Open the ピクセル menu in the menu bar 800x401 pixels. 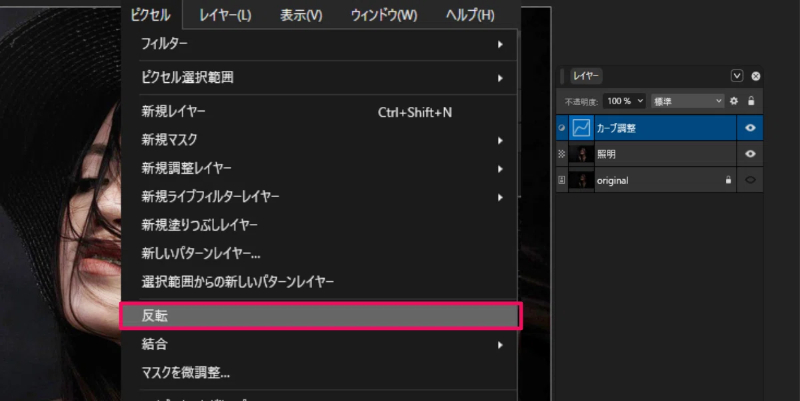pyautogui.click(x=151, y=15)
